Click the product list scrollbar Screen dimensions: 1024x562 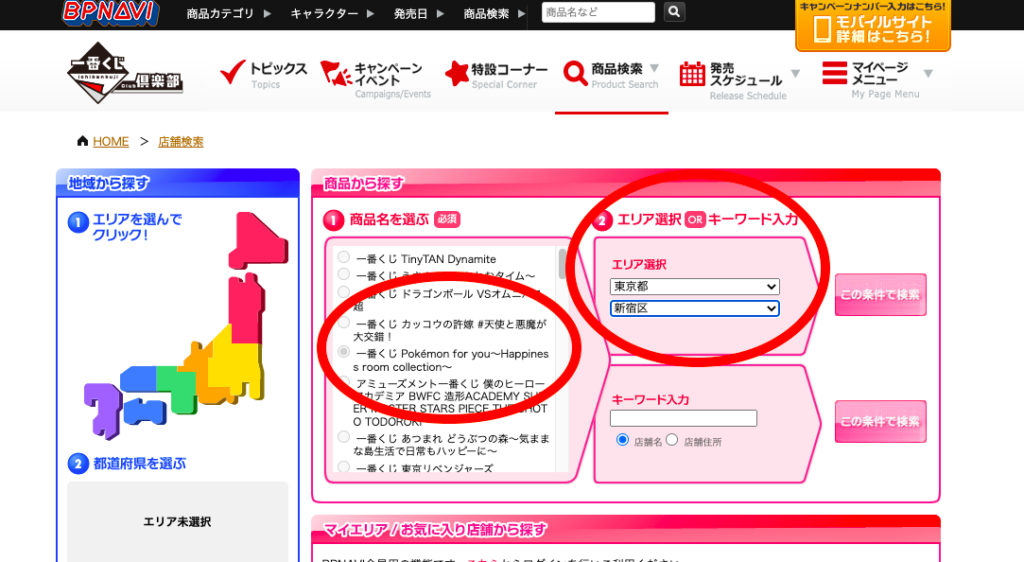(x=562, y=264)
